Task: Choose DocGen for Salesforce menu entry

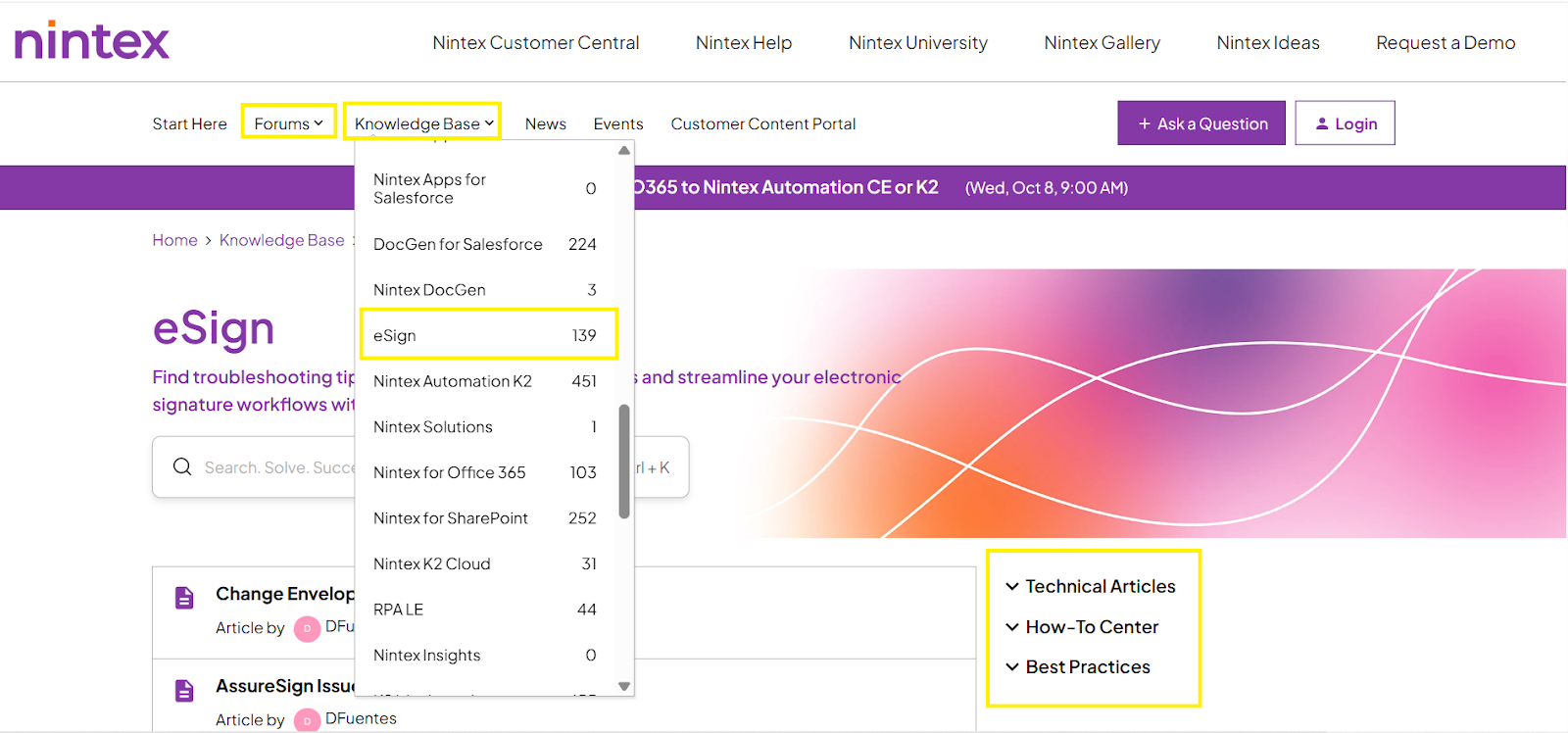Action: (x=485, y=244)
